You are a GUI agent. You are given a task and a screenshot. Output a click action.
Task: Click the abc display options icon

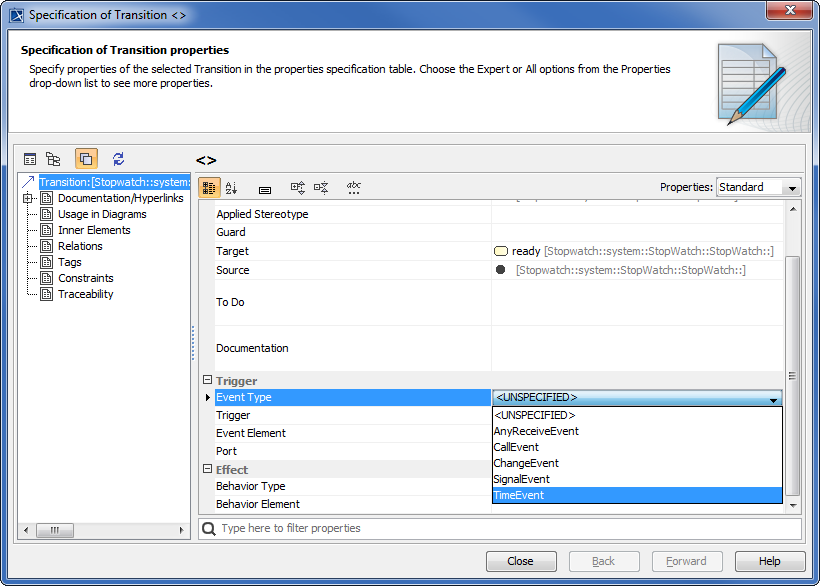pyautogui.click(x=354, y=188)
